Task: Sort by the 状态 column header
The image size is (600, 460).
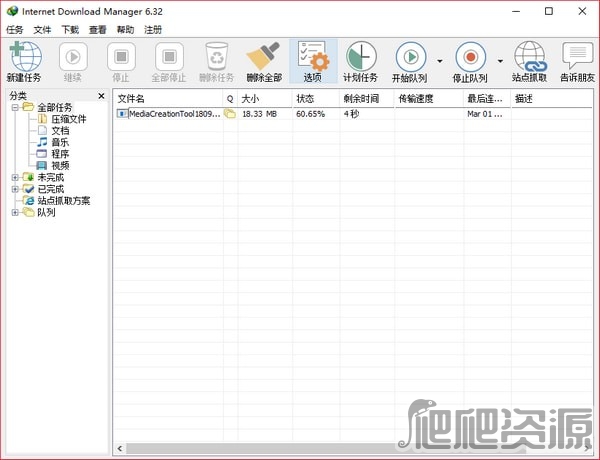Action: (x=316, y=99)
